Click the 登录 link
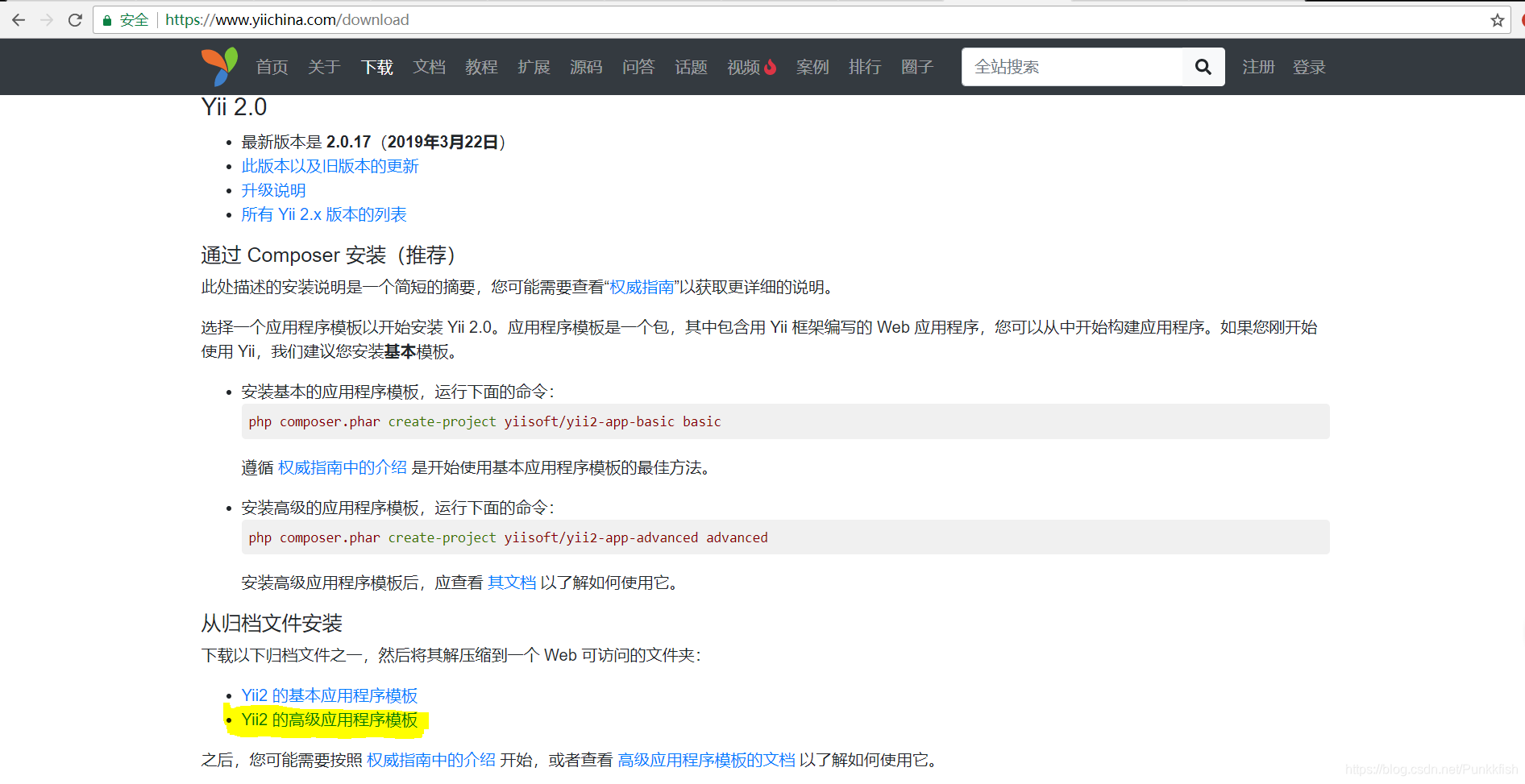Image resolution: width=1525 pixels, height=784 pixels. (x=1309, y=67)
